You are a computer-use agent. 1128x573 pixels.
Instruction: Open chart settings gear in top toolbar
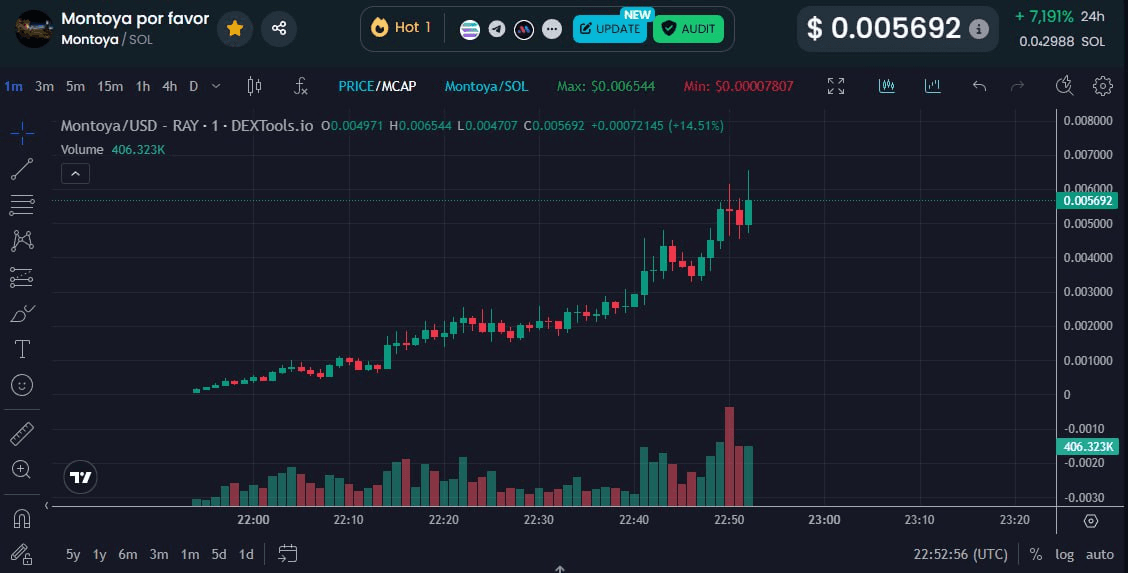[1103, 86]
